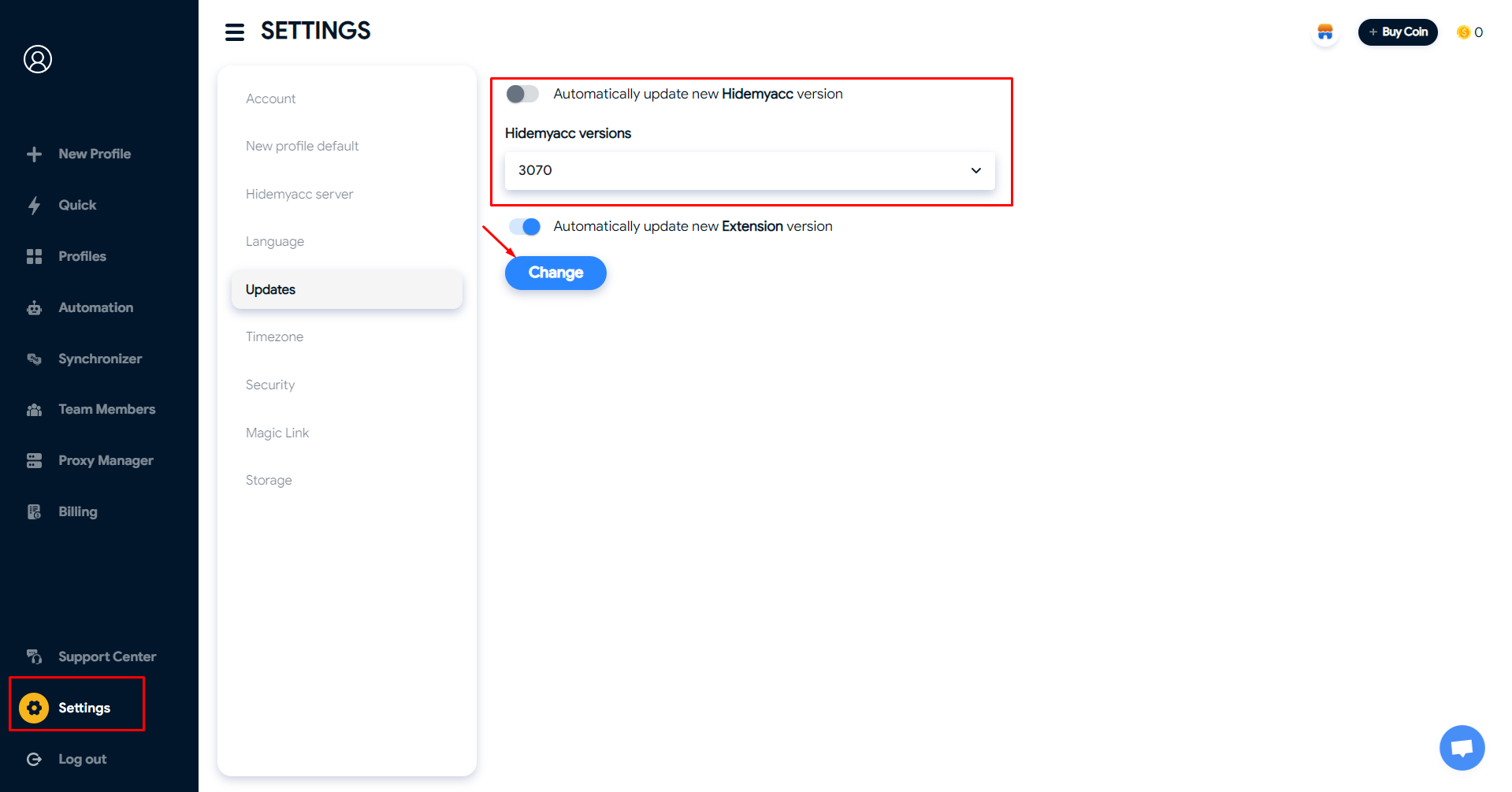Open the Security settings tab
Screen dimensions: 1512x792
coord(270,385)
